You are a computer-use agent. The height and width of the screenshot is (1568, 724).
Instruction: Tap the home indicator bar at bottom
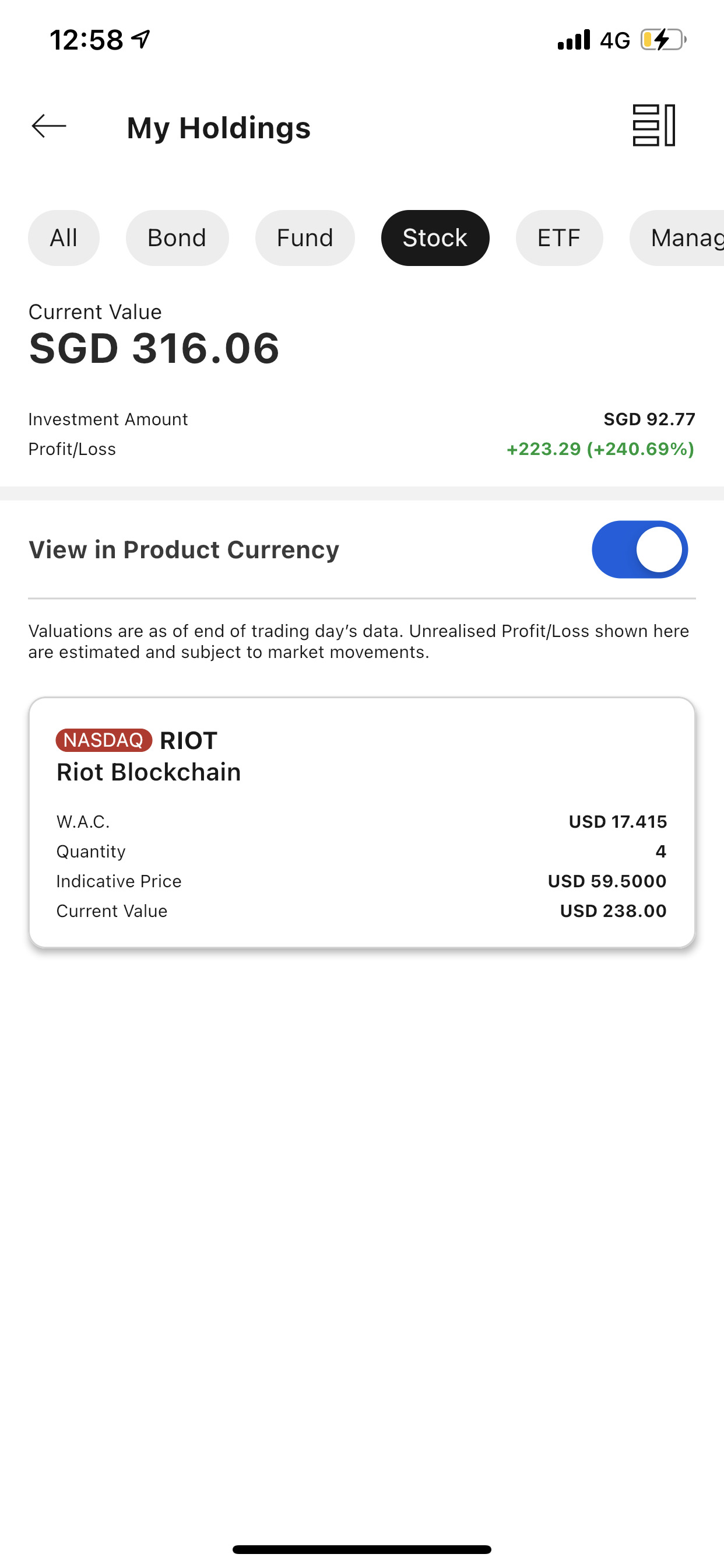point(361,1549)
